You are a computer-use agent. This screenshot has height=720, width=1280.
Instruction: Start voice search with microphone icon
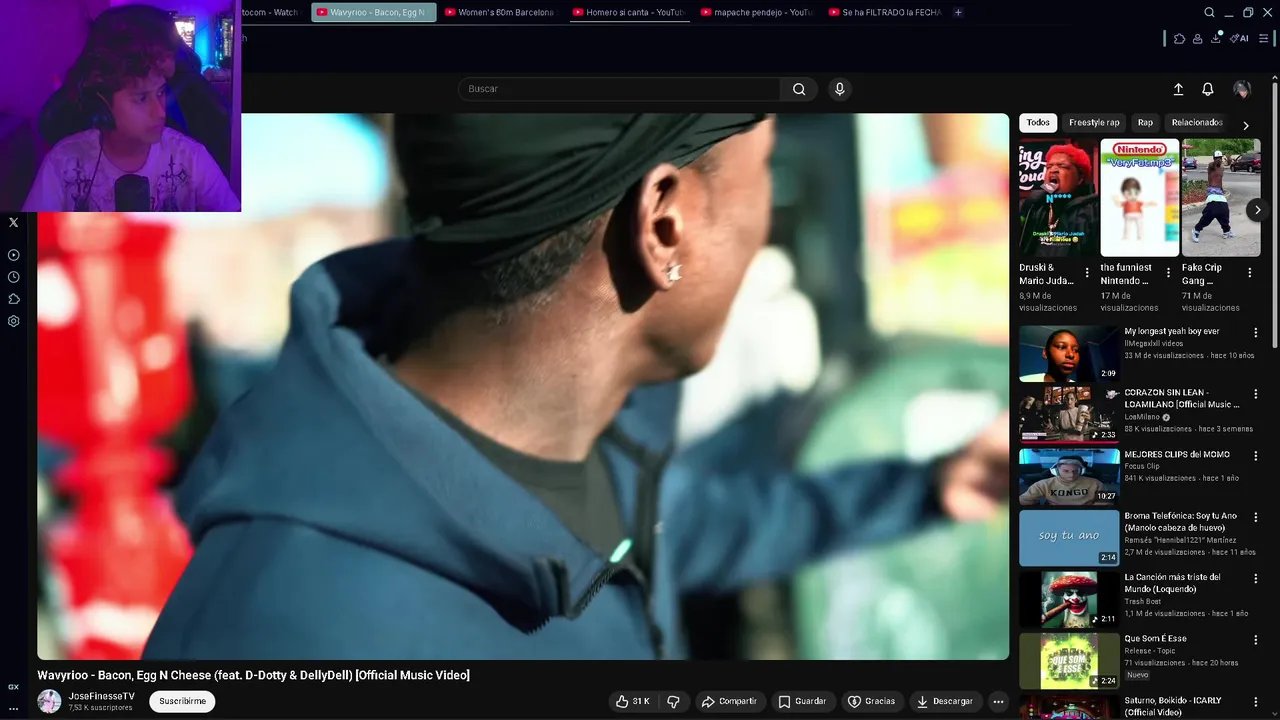pos(839,89)
